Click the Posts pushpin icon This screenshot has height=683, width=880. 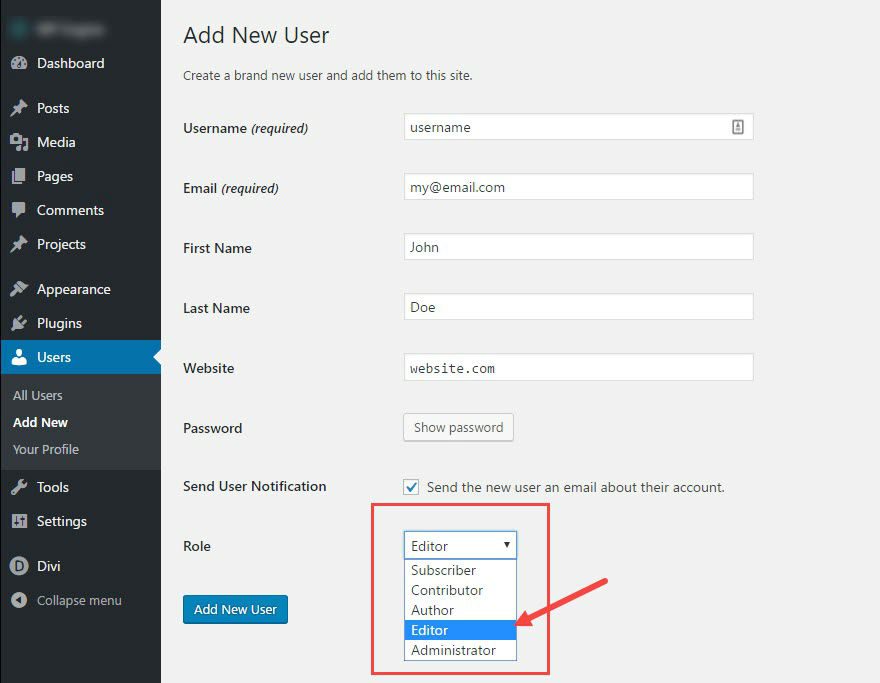pyautogui.click(x=19, y=108)
